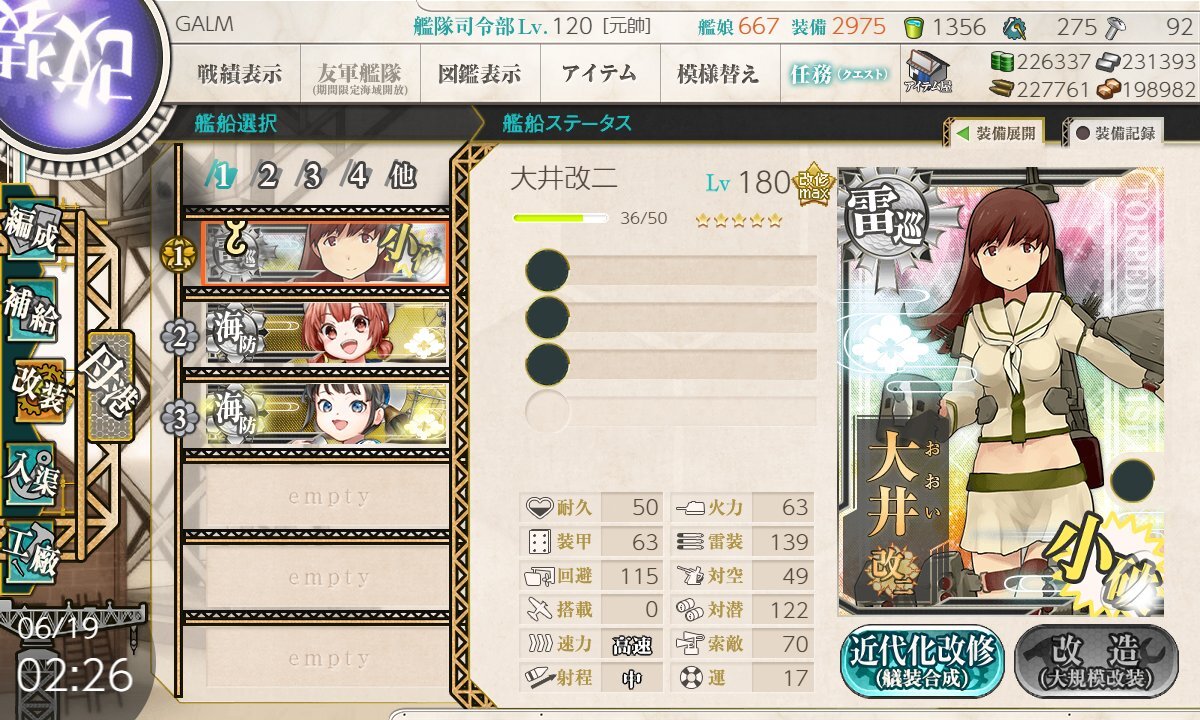1200x720 pixels.
Task: Switch to fleet 2 tab
Action: (x=267, y=177)
